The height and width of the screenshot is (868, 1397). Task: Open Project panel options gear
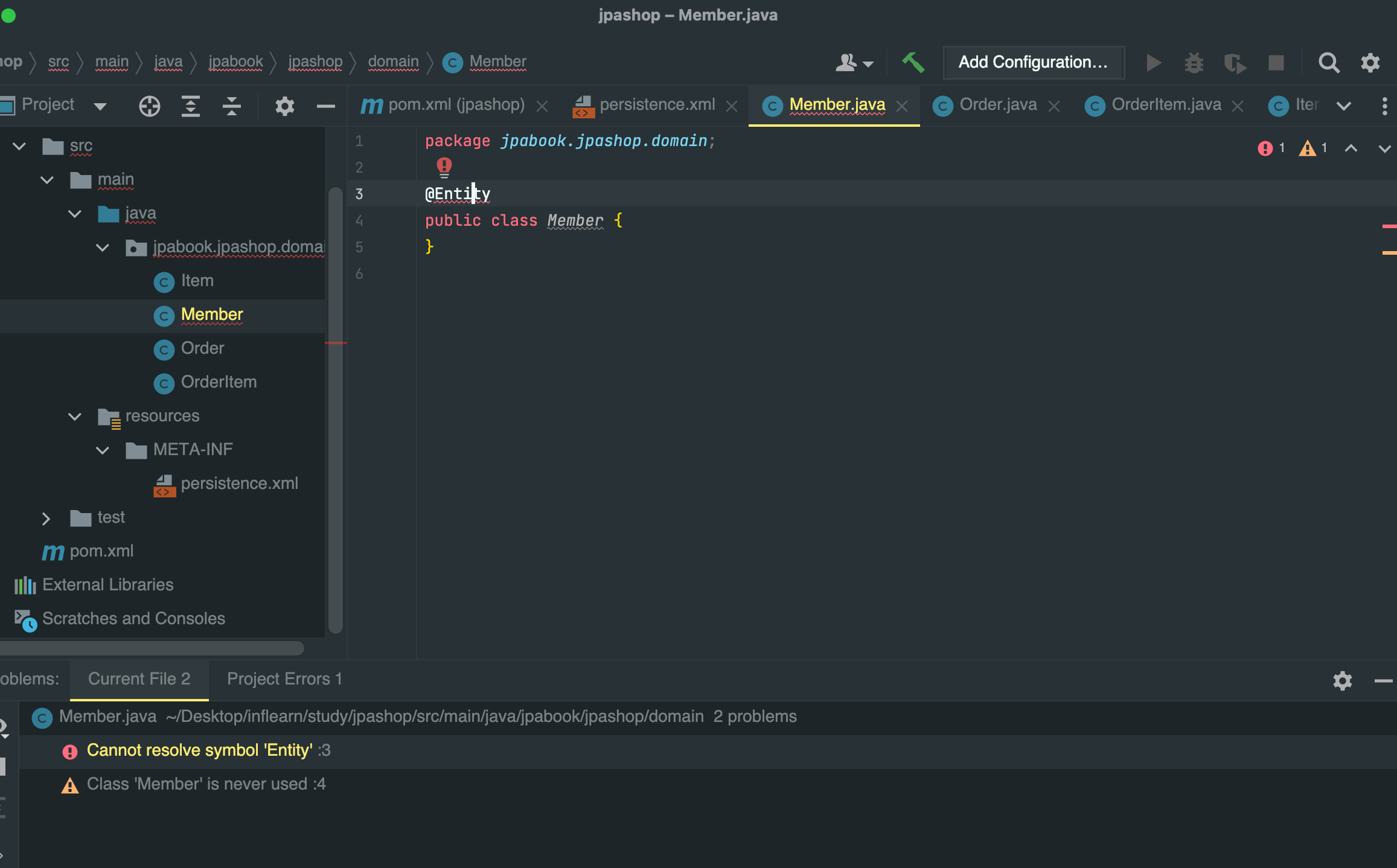(284, 106)
